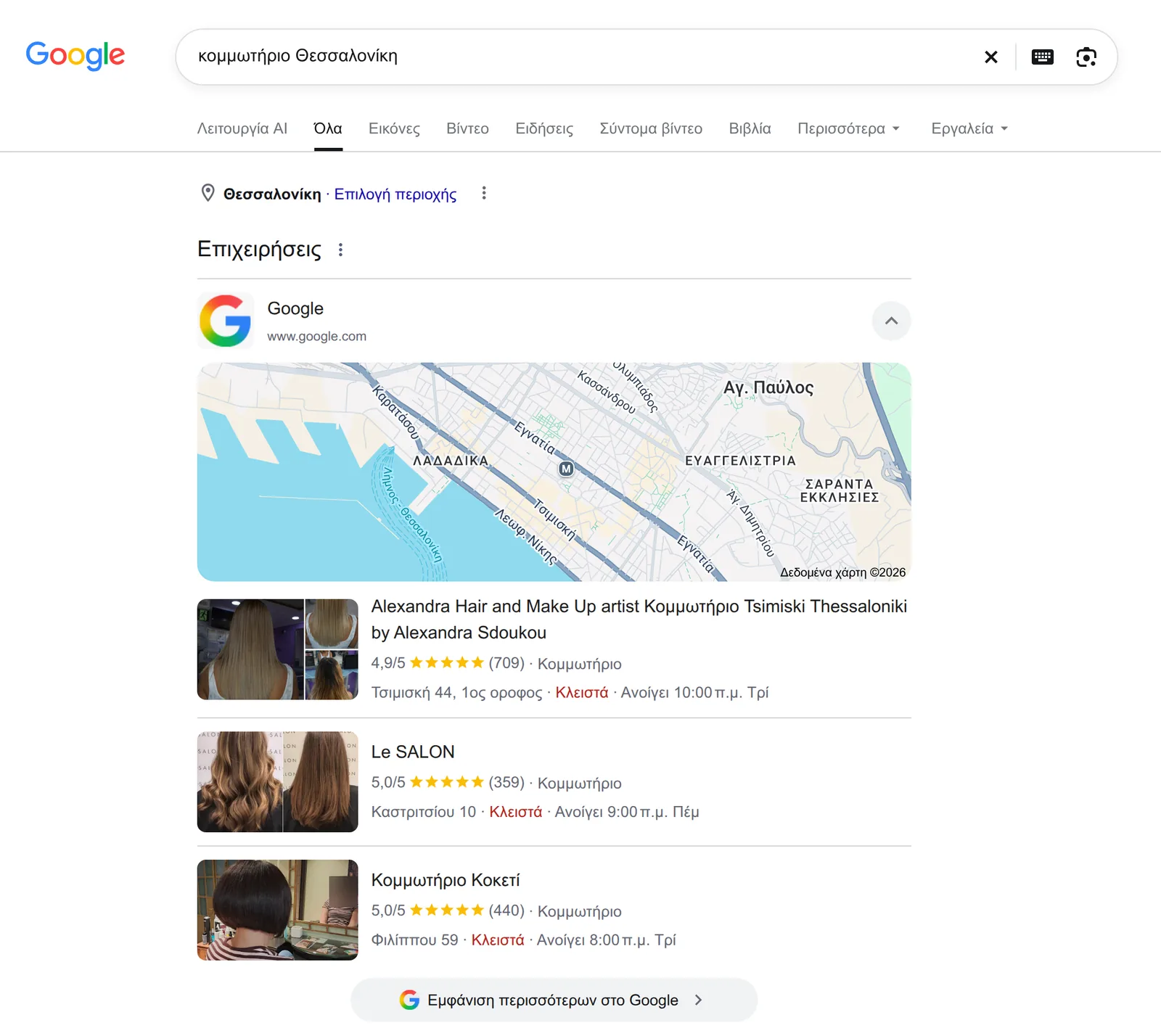Click the colorful Google G provider logo
Screen dimensions: 1161x1036
pos(226,321)
